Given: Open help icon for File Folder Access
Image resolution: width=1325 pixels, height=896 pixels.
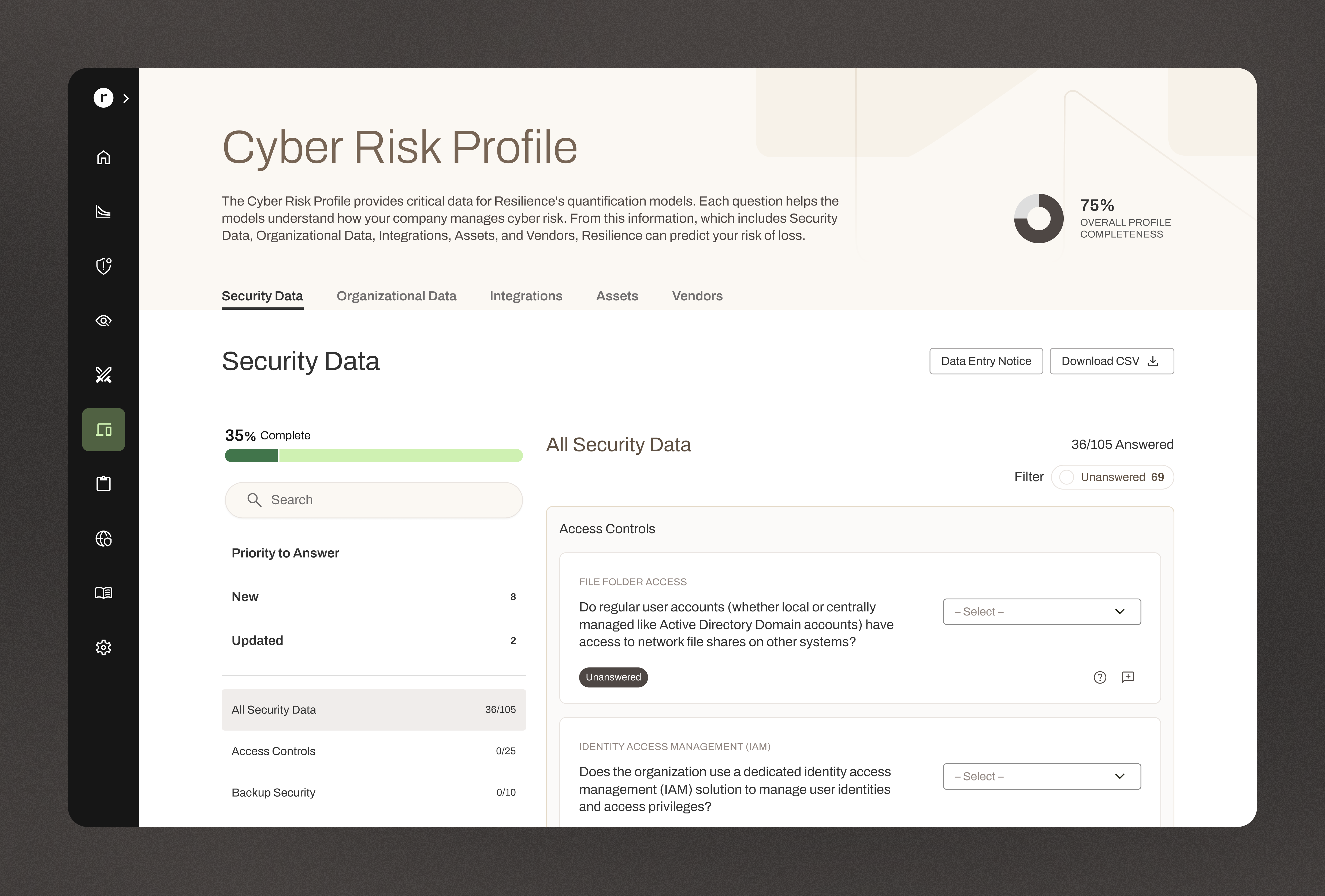Looking at the screenshot, I should tap(1100, 677).
